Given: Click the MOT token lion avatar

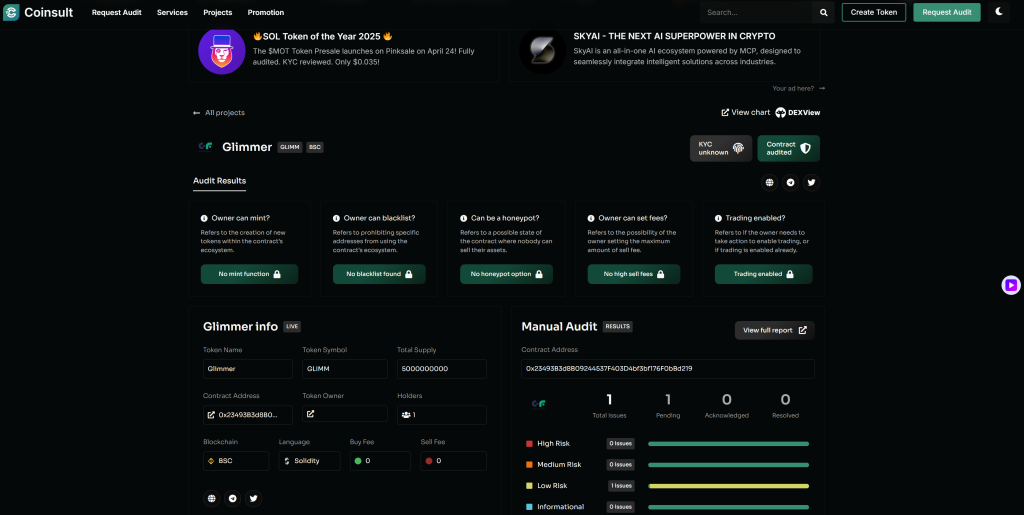Looking at the screenshot, I should tap(221, 51).
